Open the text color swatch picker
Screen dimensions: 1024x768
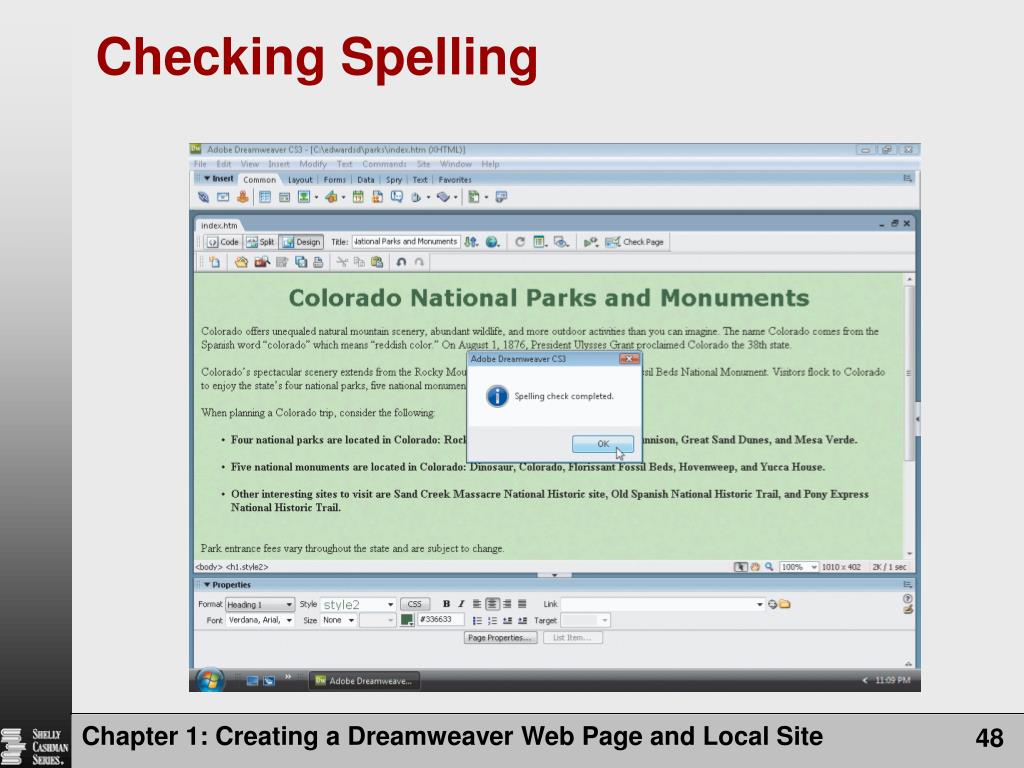pyautogui.click(x=407, y=620)
